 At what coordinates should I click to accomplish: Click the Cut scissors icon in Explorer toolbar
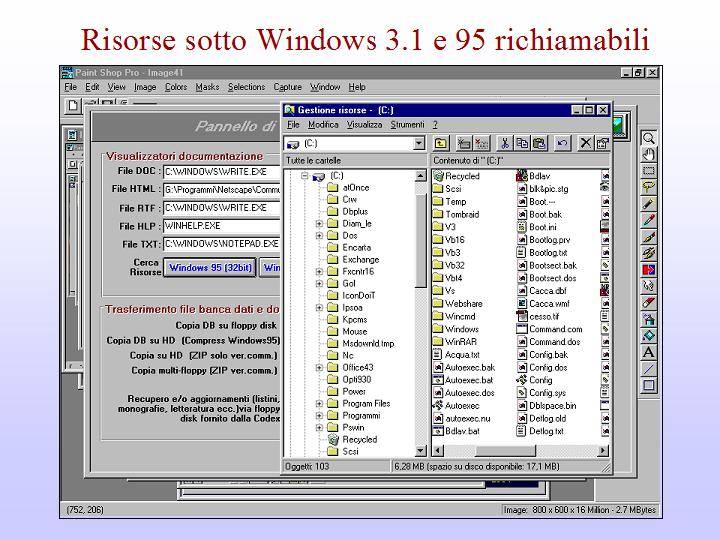pos(507,143)
